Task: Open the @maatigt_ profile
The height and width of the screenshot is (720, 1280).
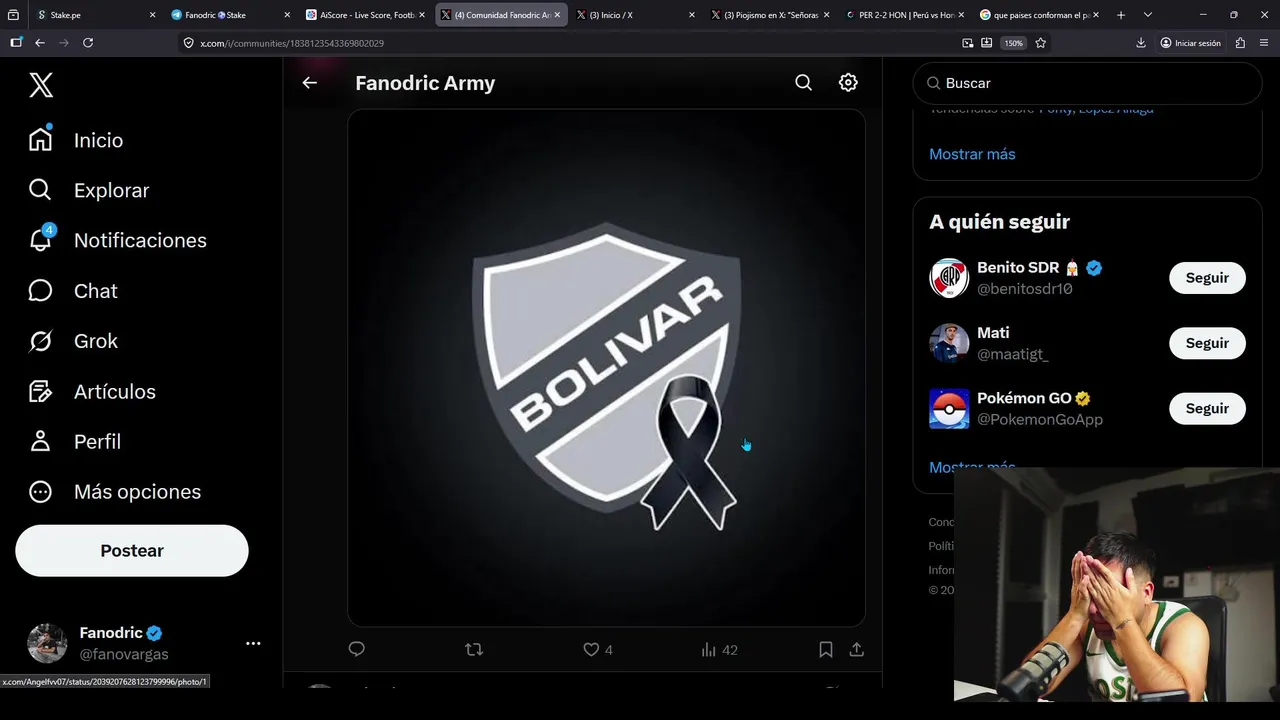Action: pyautogui.click(x=1013, y=354)
